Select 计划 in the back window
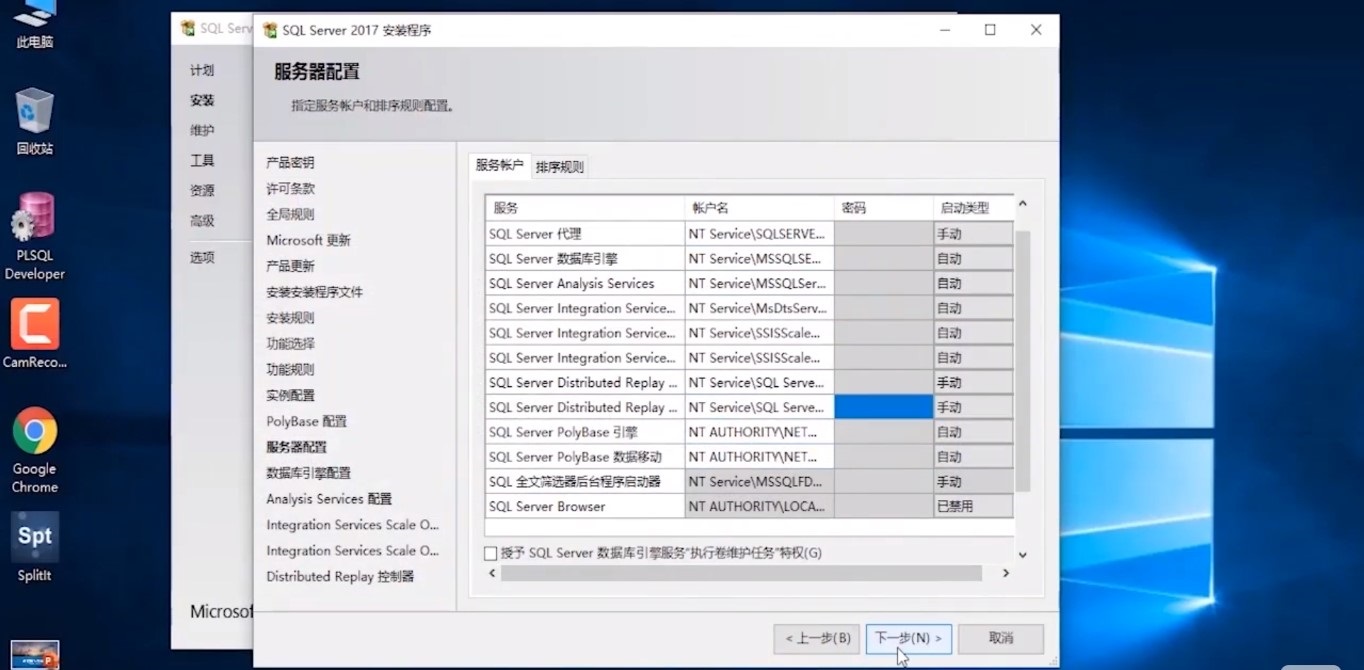 [x=202, y=70]
